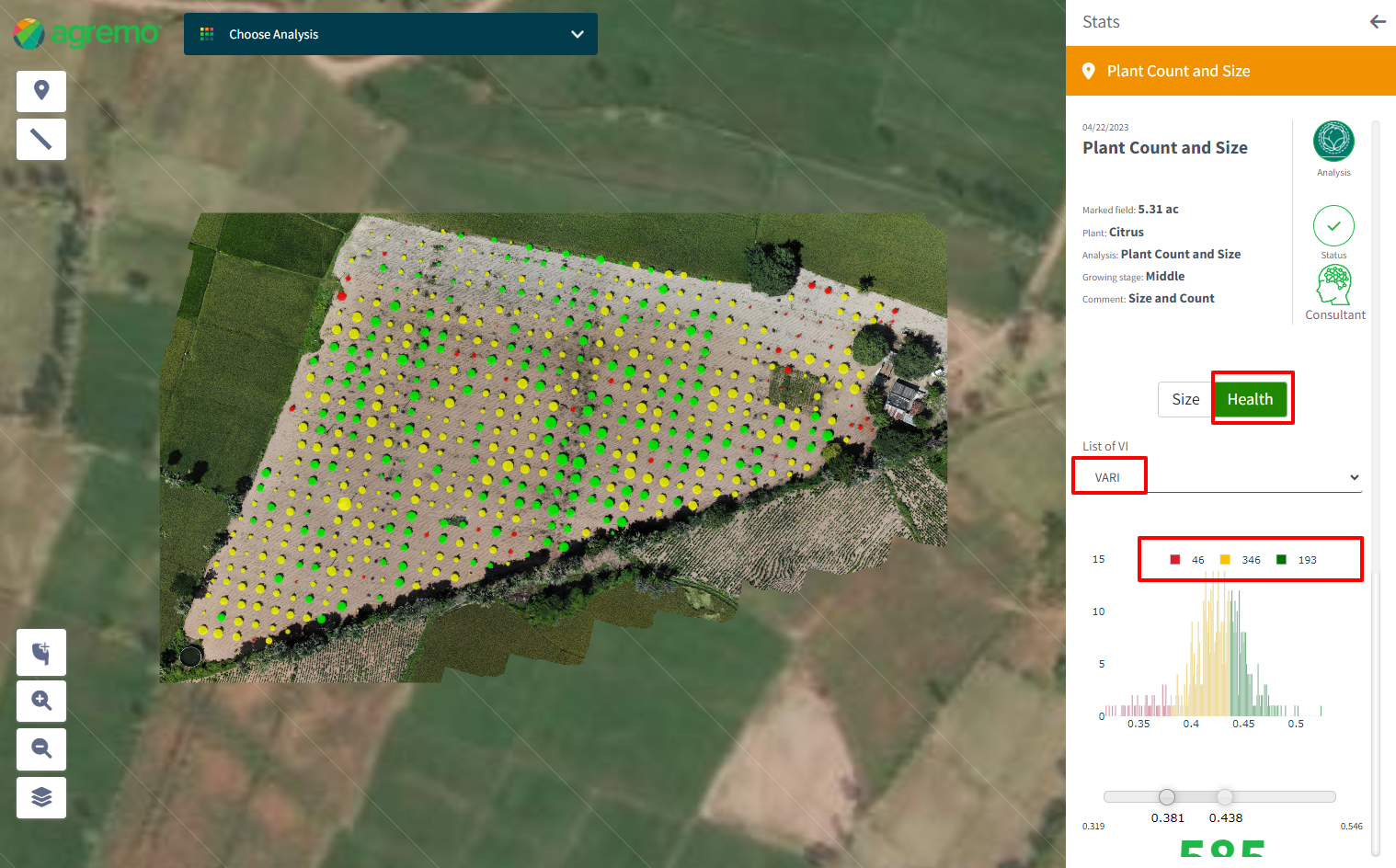Image resolution: width=1396 pixels, height=868 pixels.
Task: Open the Choose Analysis dropdown
Action: [x=391, y=34]
